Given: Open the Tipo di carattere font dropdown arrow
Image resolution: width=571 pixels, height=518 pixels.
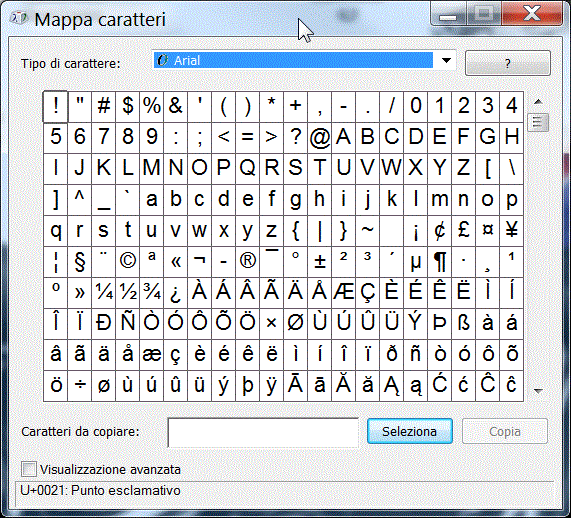Looking at the screenshot, I should point(446,60).
